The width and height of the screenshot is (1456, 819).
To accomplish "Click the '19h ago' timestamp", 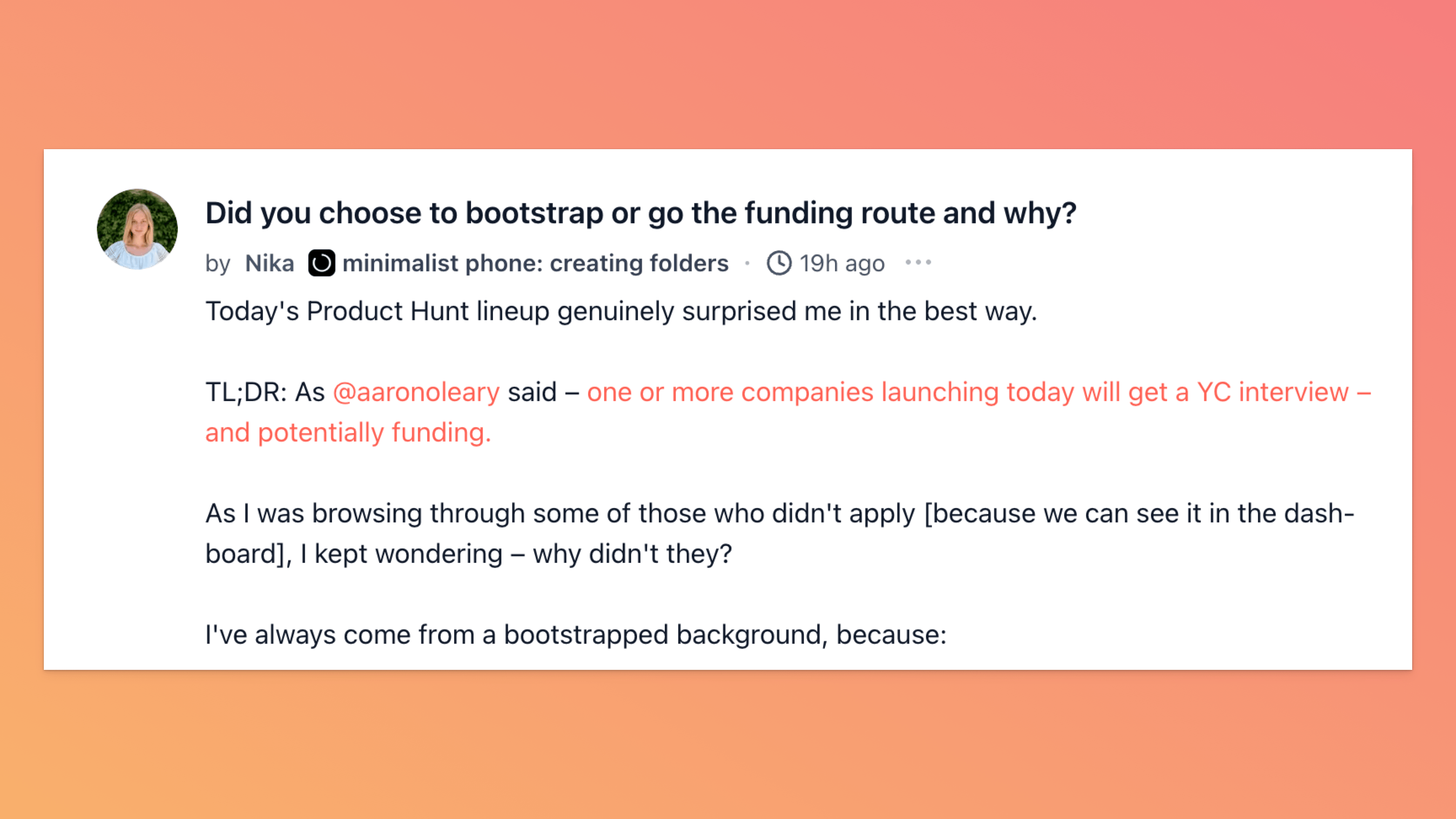I will click(x=842, y=263).
